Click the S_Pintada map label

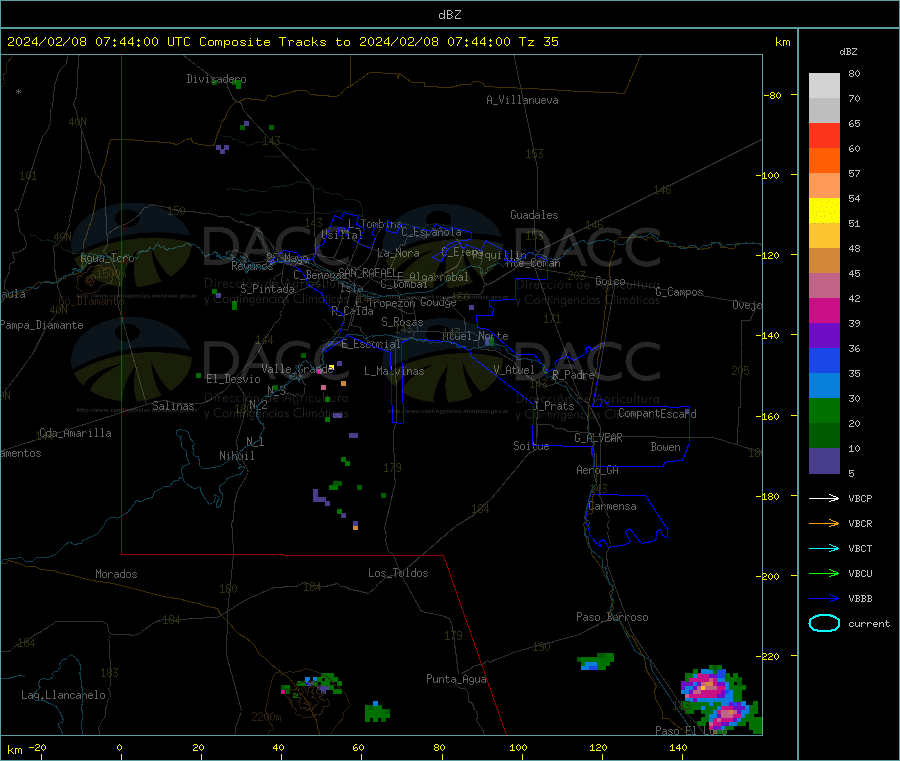point(267,289)
